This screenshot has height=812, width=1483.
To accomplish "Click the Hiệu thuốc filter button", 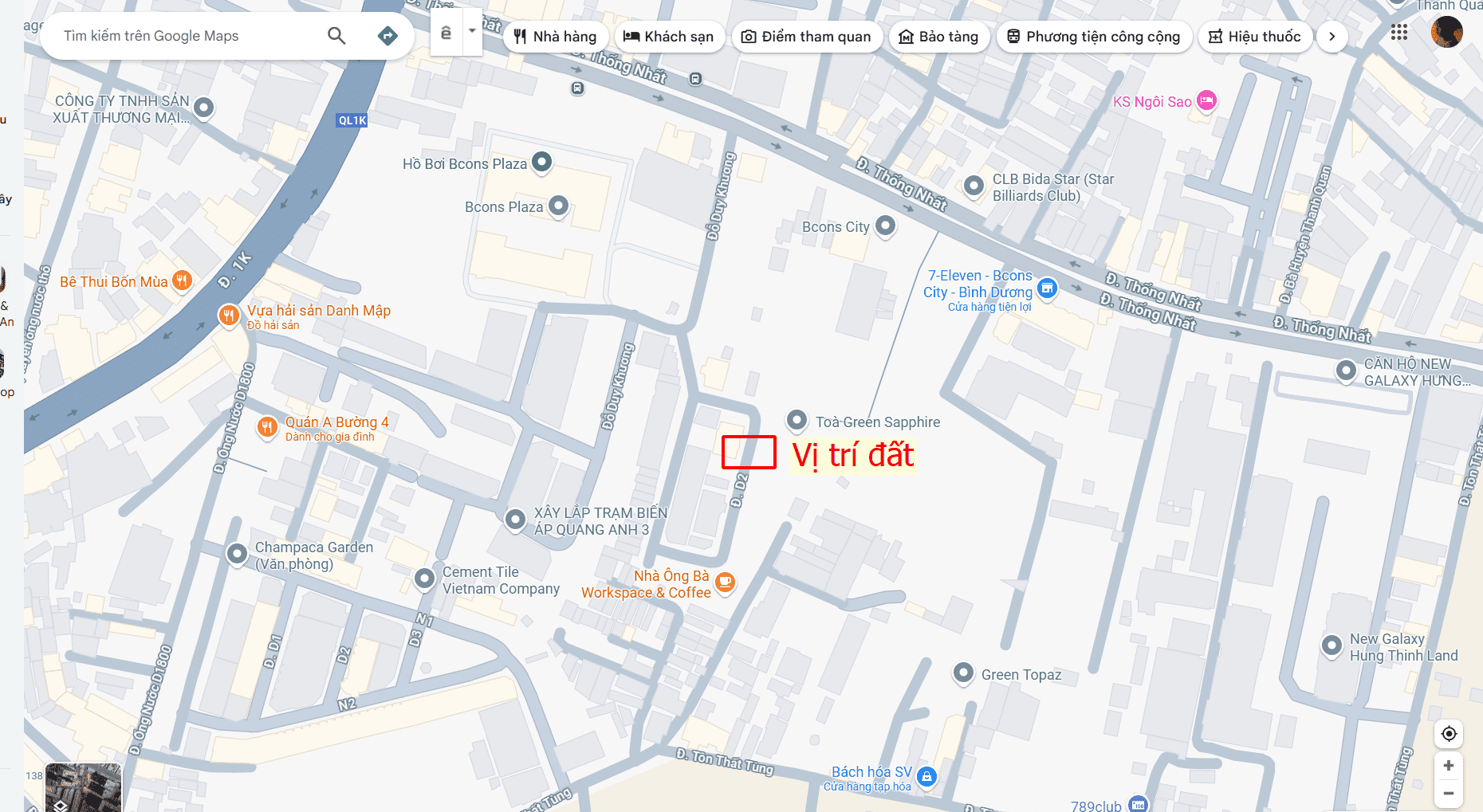I will coord(1255,37).
